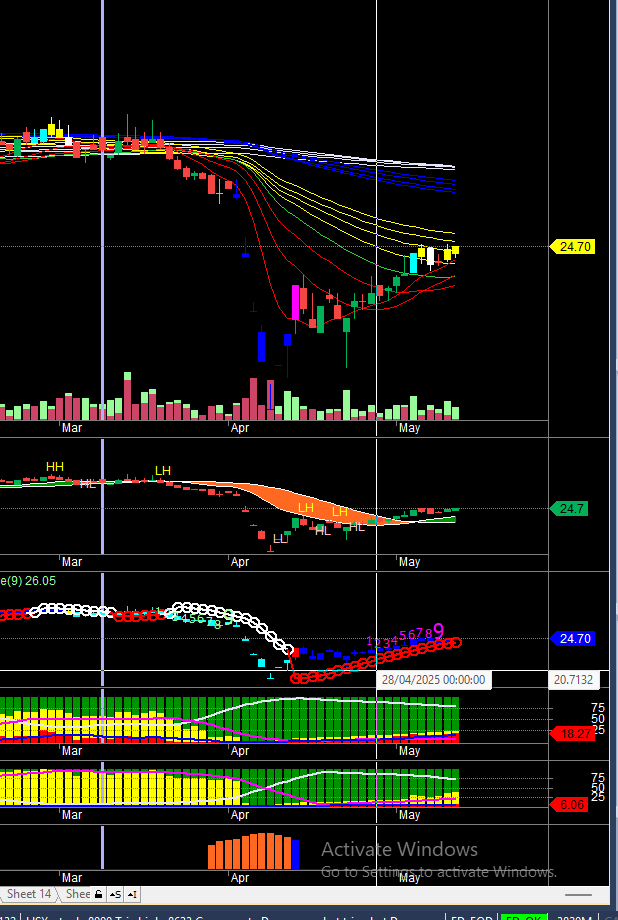Click the red 6.06 indicator value label
This screenshot has width=618, height=920.
click(569, 805)
